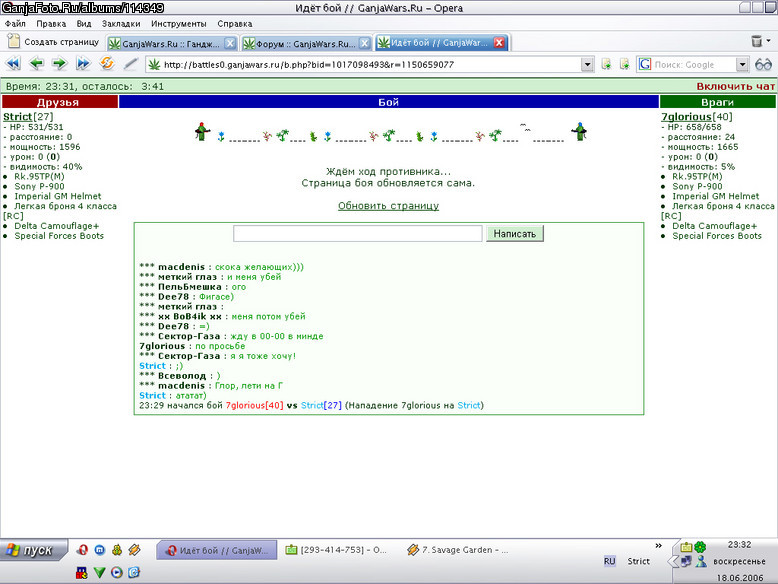Image resolution: width=778 pixels, height=584 pixels.
Task: Open the closed tabs trash can
Action: [x=756, y=41]
